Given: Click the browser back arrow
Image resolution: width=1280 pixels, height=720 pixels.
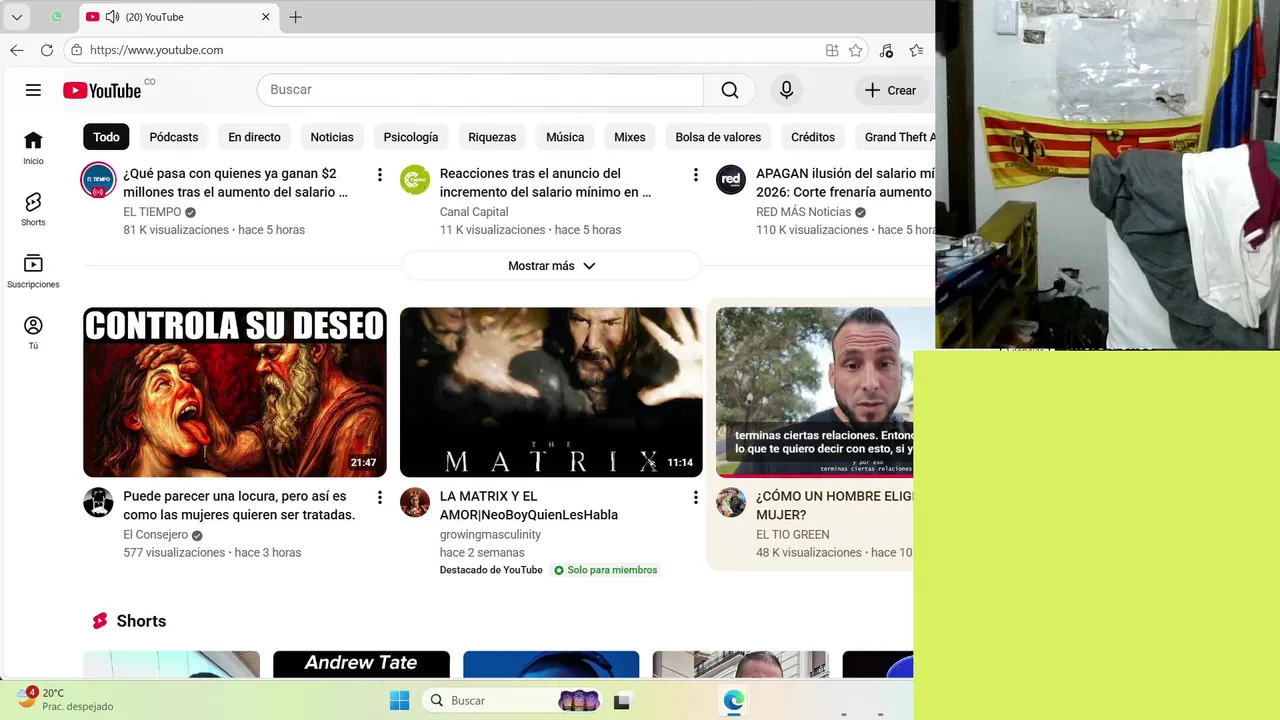Looking at the screenshot, I should pos(17,50).
